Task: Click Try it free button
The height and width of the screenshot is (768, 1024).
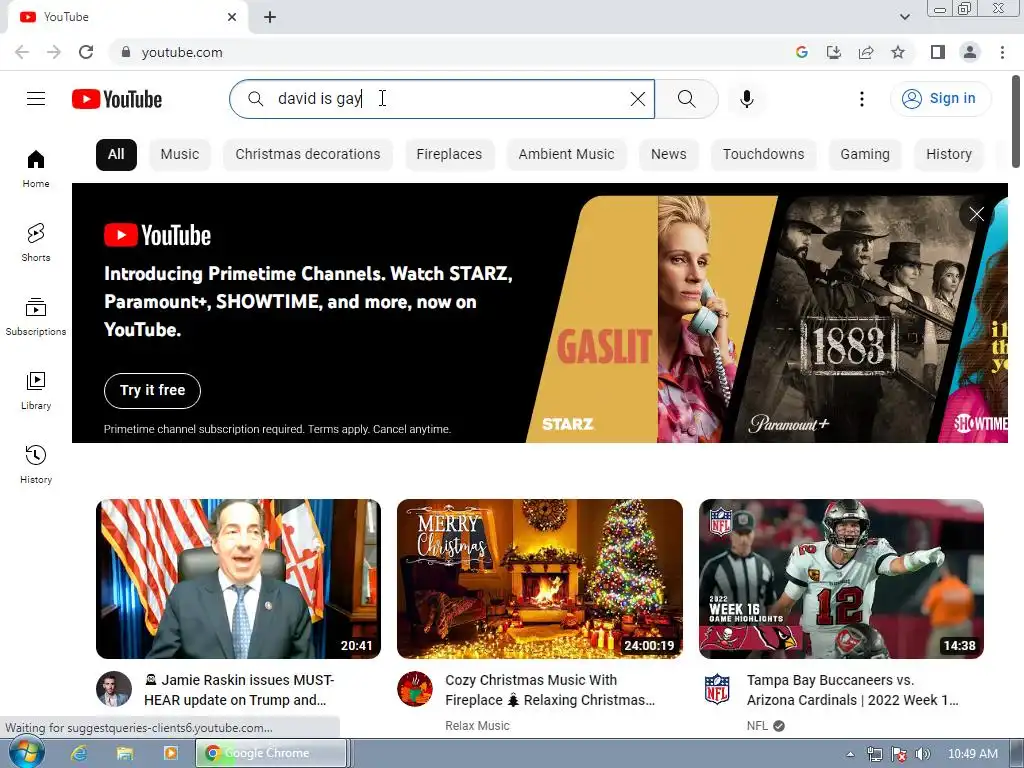Action: point(152,391)
